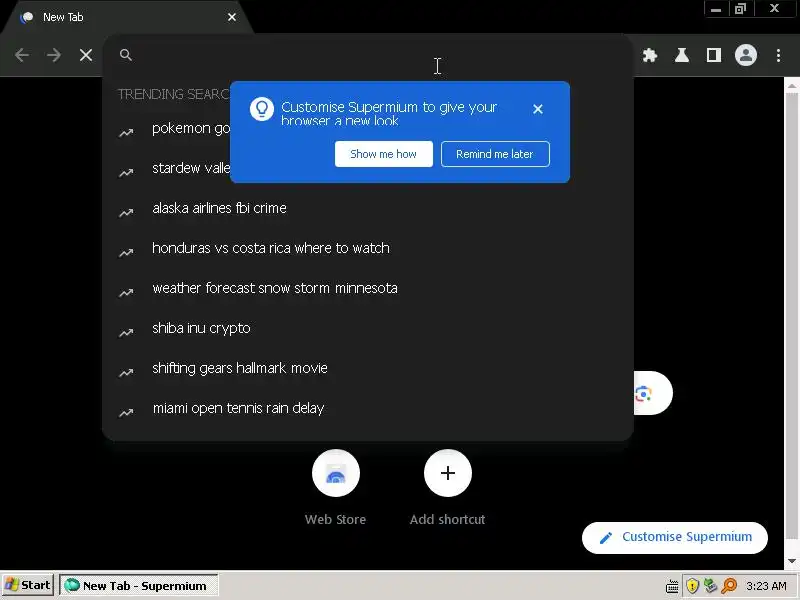Click the address bar magnifier icon

[x=126, y=55]
